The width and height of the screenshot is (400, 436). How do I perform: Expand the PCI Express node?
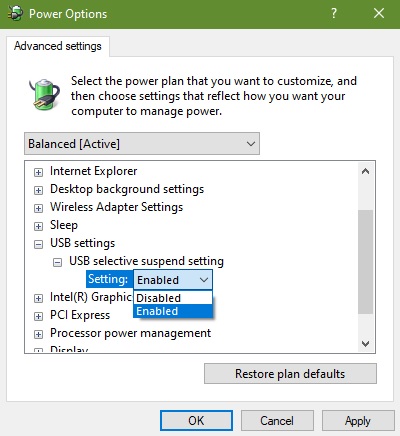tap(38, 316)
